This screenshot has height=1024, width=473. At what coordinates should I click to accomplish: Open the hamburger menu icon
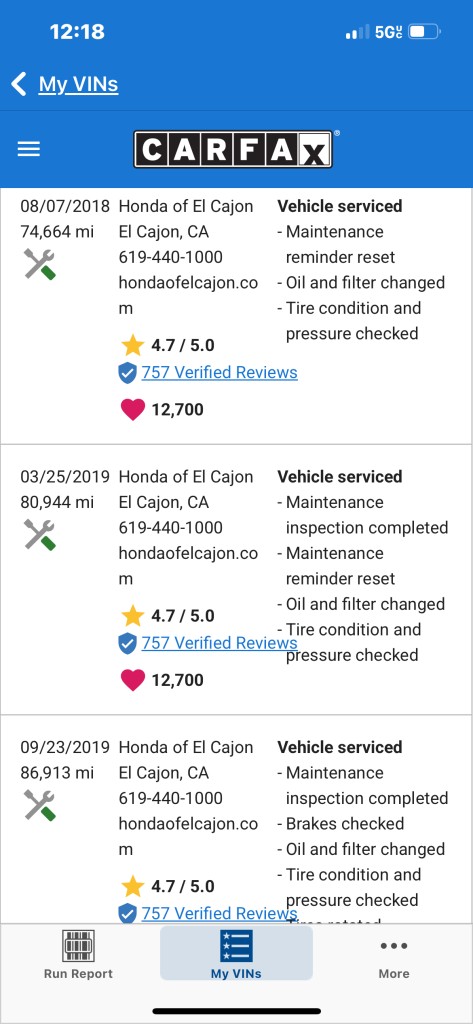click(29, 149)
